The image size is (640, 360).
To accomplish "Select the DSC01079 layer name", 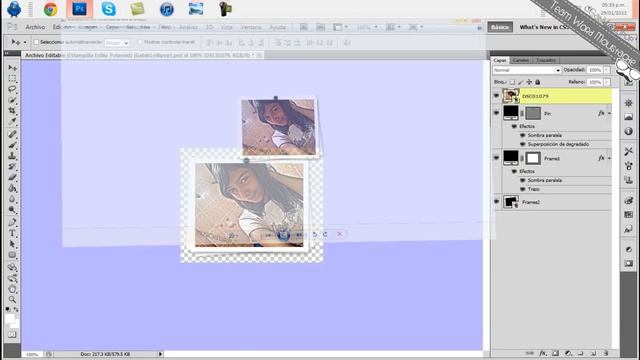I will point(536,96).
